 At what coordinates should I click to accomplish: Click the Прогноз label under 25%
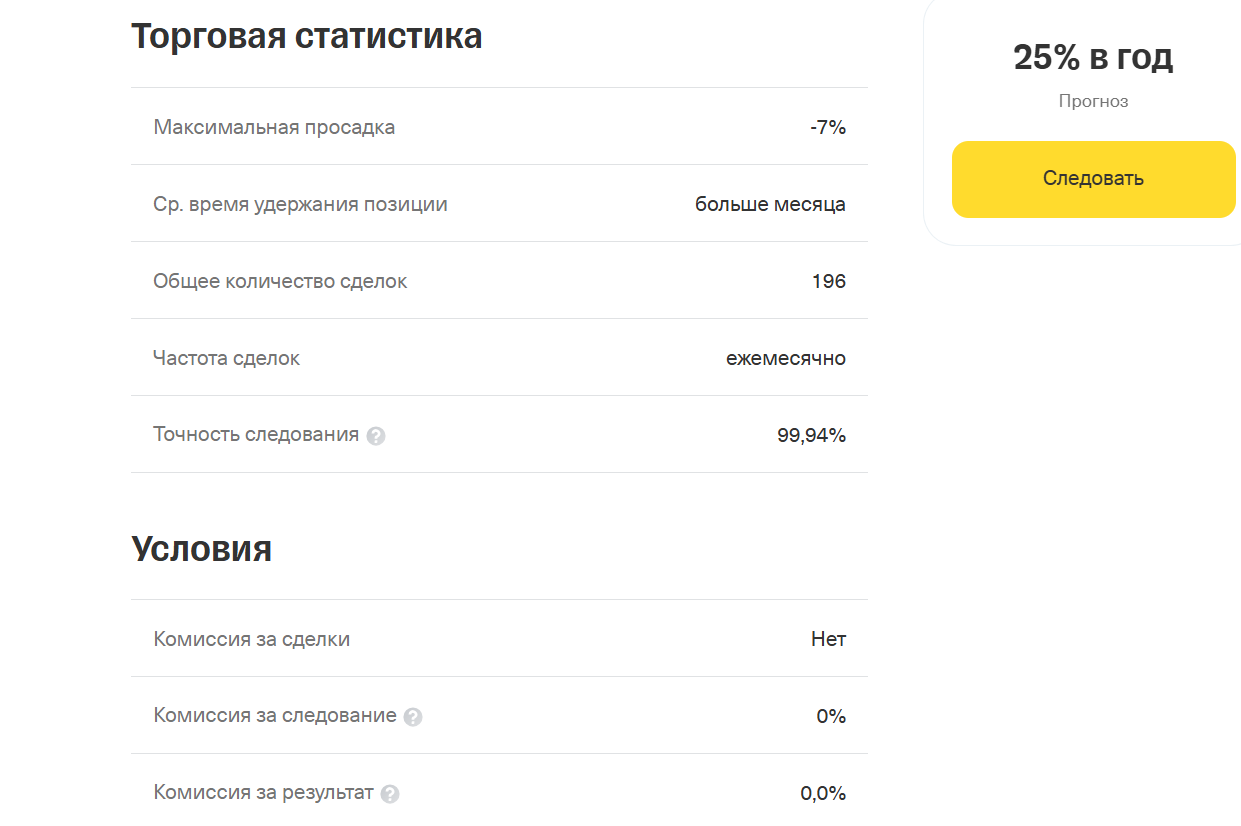click(x=1094, y=100)
